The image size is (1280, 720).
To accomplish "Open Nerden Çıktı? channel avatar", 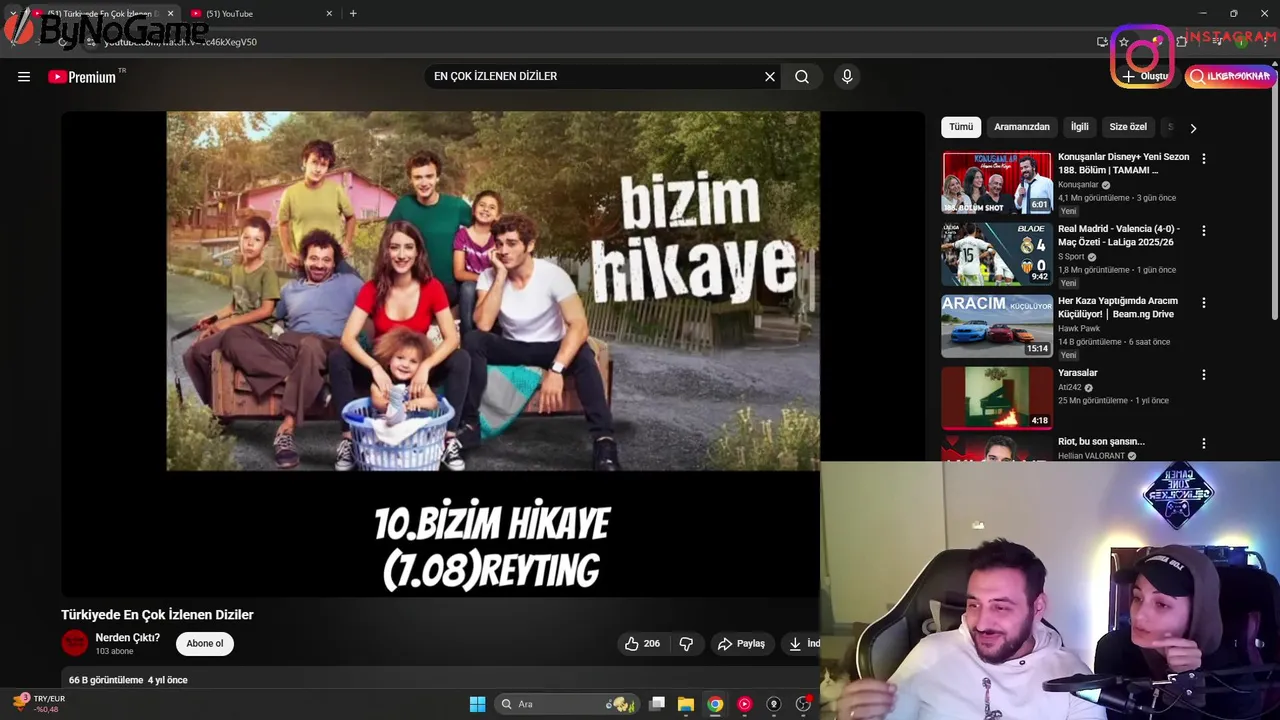I will [x=75, y=643].
